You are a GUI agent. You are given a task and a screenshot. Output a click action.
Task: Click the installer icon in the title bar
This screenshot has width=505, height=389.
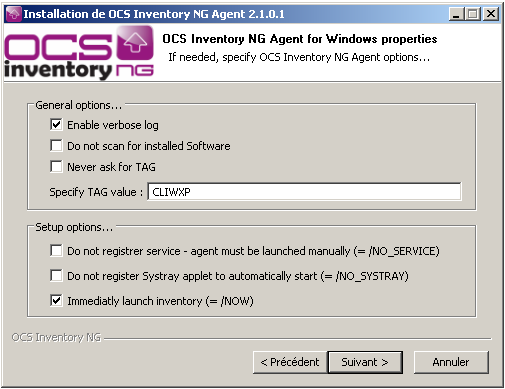click(x=14, y=14)
